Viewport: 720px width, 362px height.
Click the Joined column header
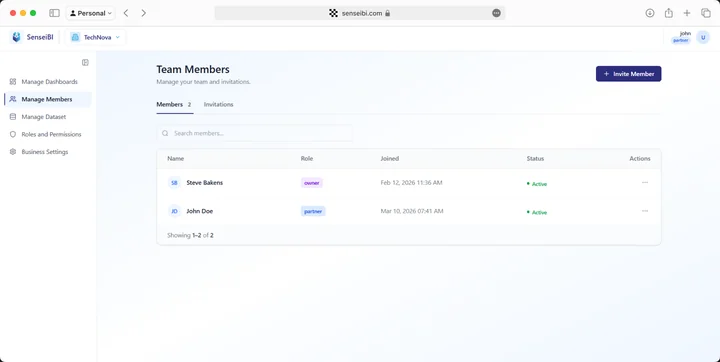(x=389, y=158)
